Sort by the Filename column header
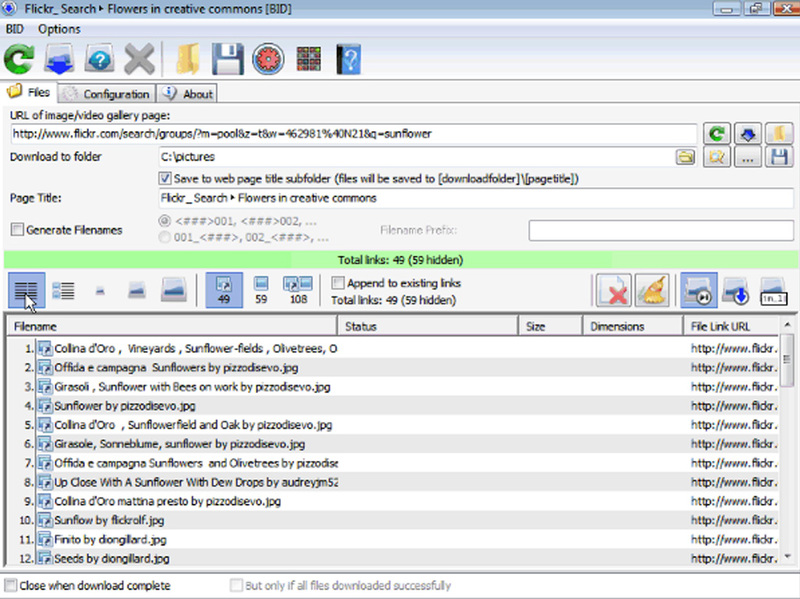 [x=172, y=327]
